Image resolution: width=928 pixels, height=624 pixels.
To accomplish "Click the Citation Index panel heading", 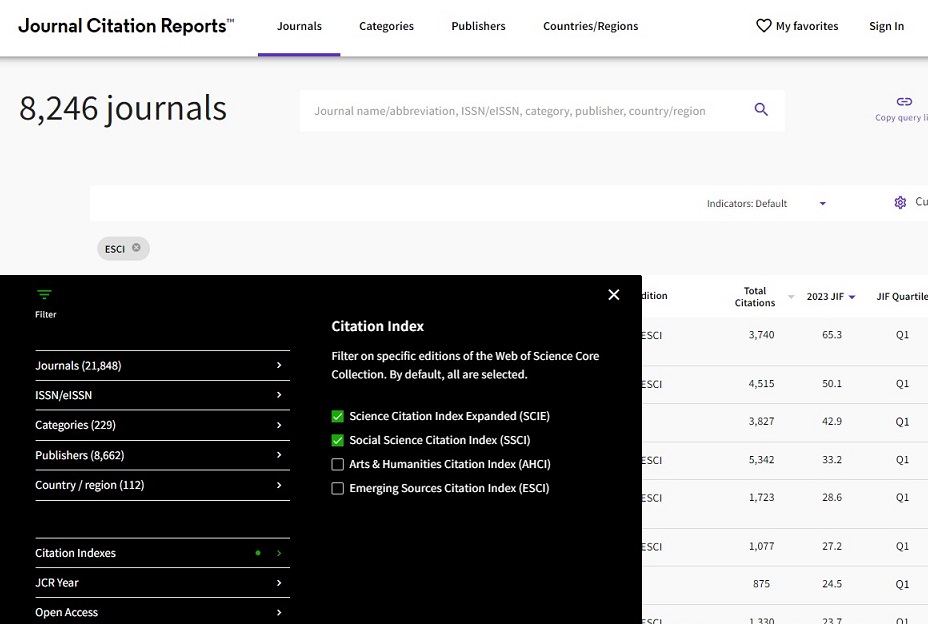I will coord(378,326).
